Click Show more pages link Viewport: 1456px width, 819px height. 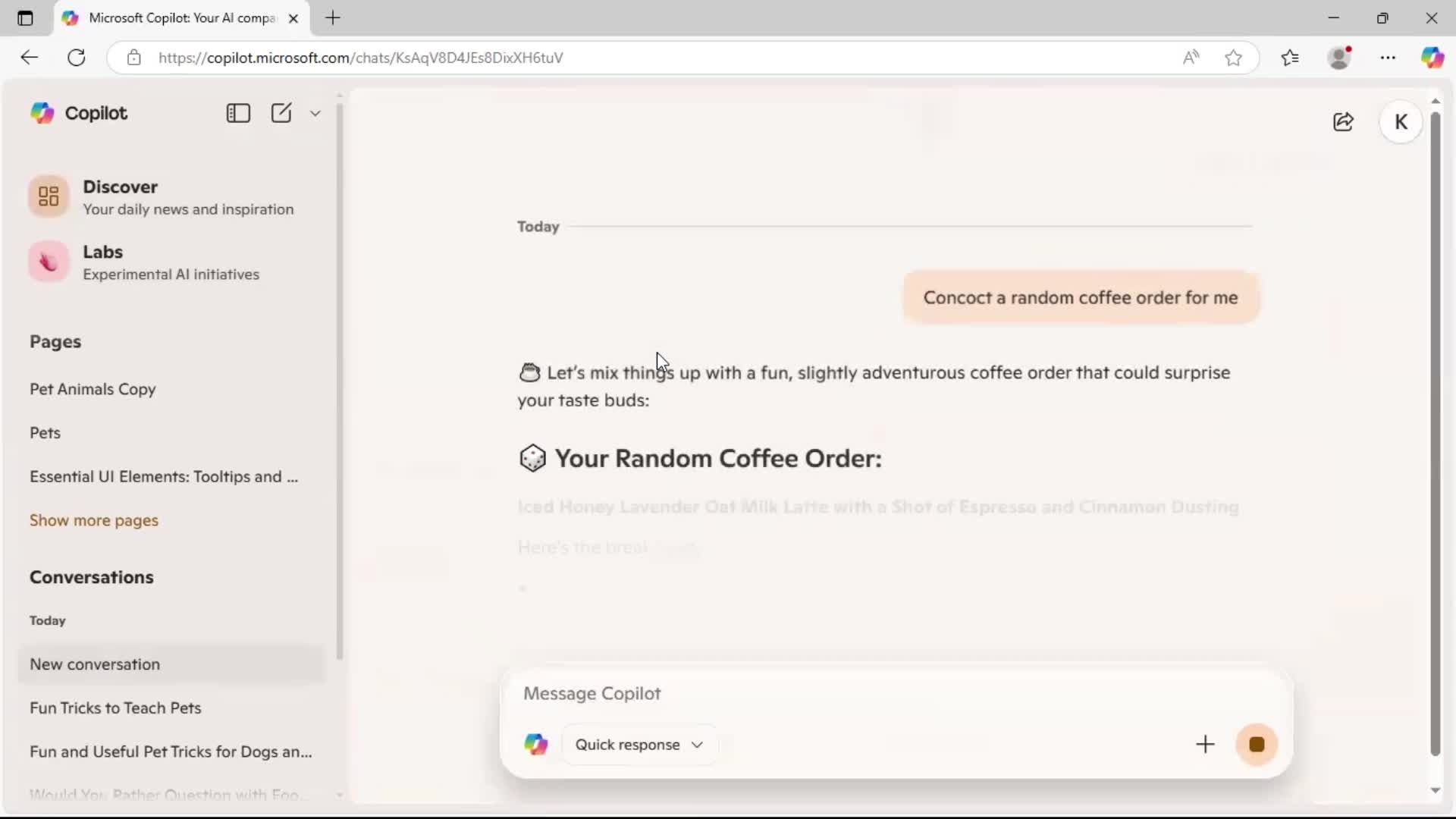pos(94,520)
